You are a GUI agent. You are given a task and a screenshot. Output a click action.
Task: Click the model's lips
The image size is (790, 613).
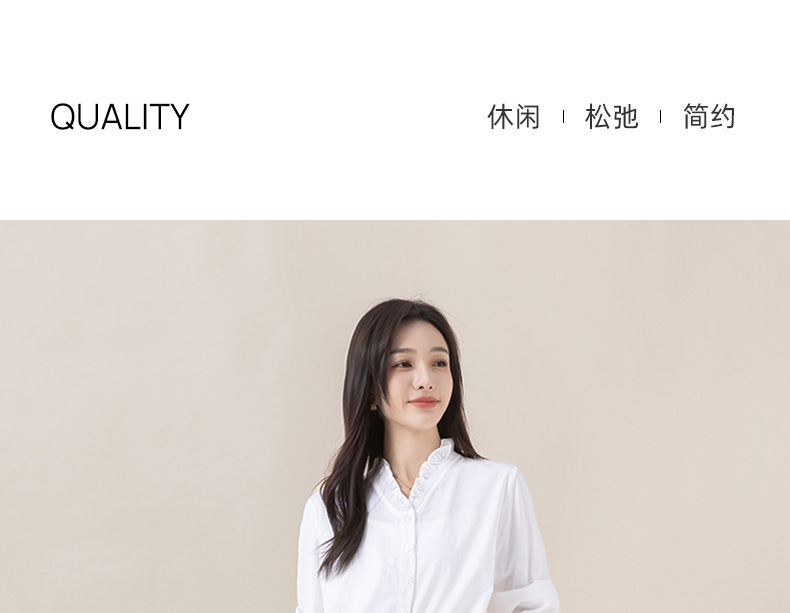tap(423, 402)
